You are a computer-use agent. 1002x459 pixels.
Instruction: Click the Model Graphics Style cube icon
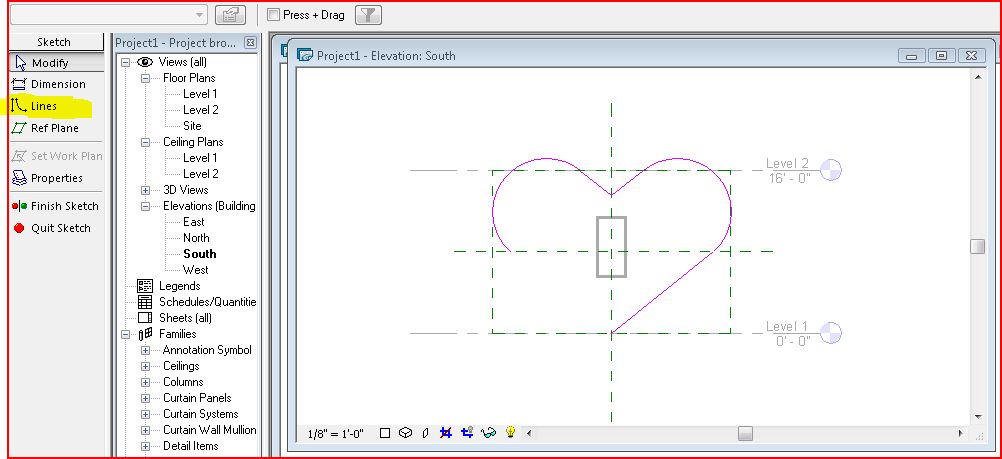pyautogui.click(x=405, y=433)
